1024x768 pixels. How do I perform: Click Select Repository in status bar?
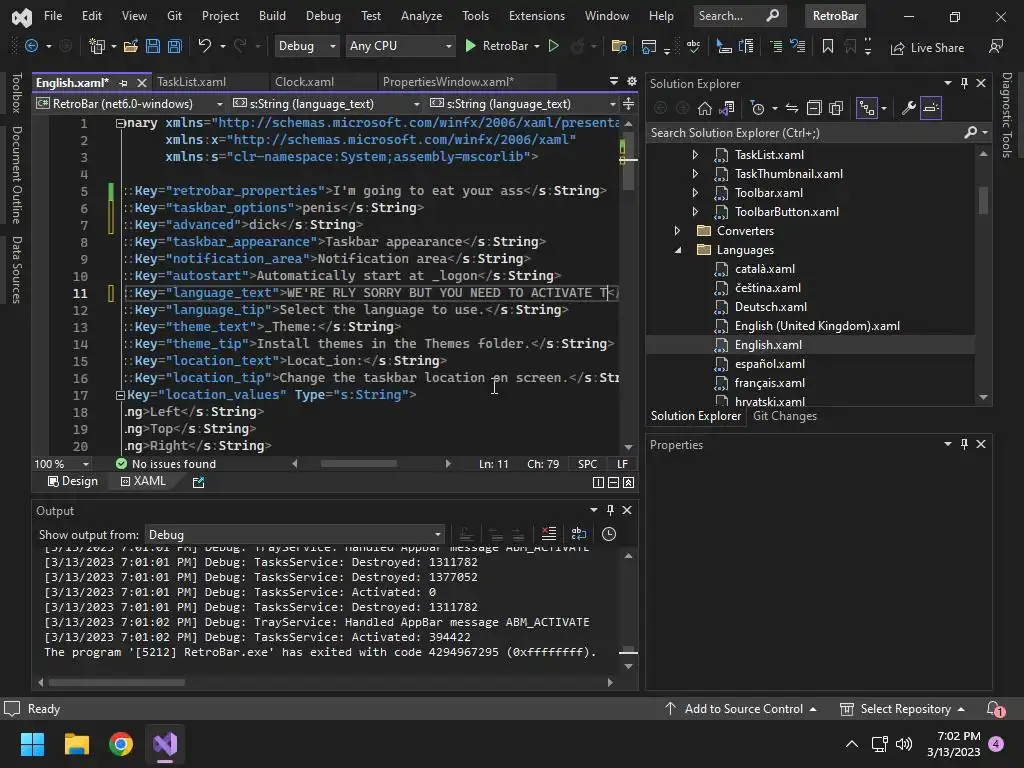[903, 709]
